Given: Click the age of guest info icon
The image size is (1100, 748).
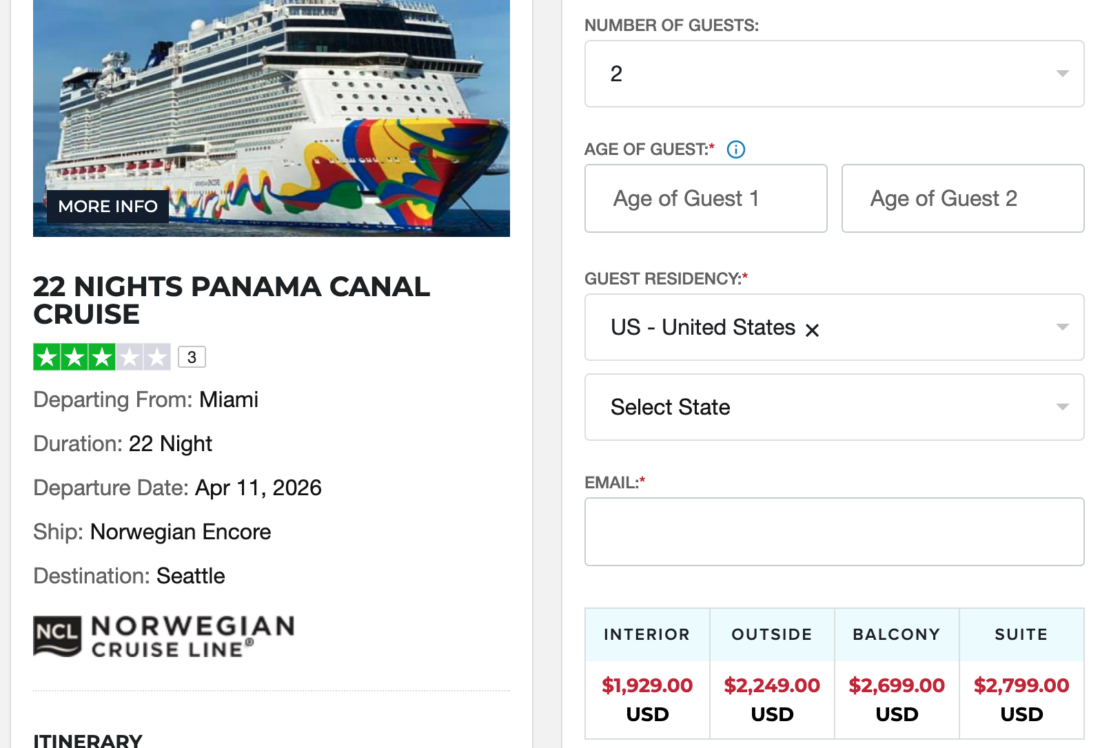Looking at the screenshot, I should pyautogui.click(x=736, y=149).
